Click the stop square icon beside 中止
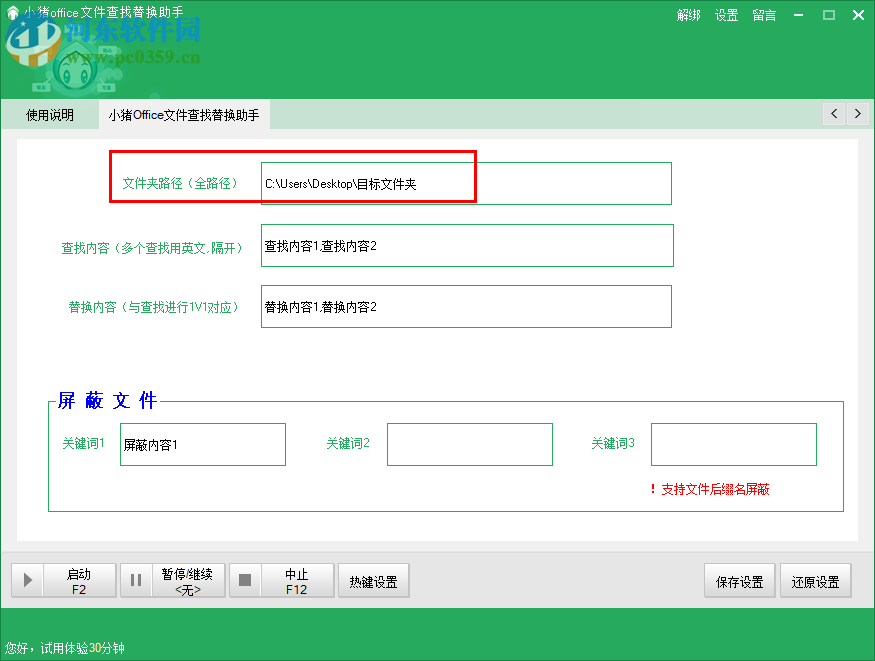 point(244,580)
